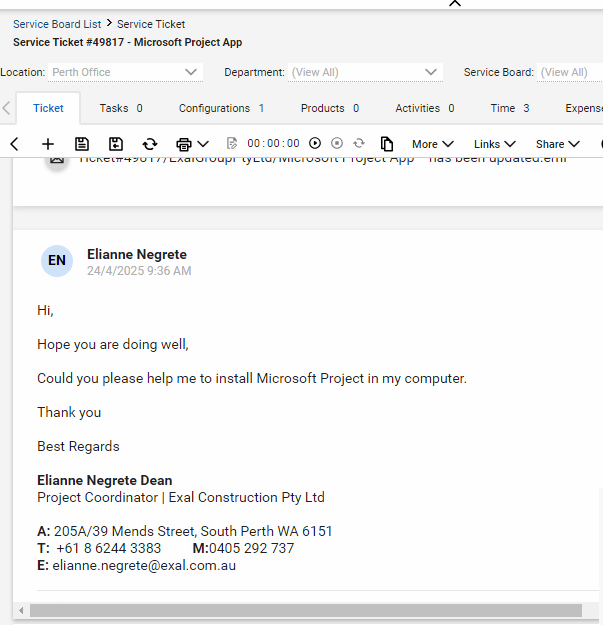This screenshot has width=603, height=625.
Task: Open the Configurations tab
Action: click(x=221, y=108)
